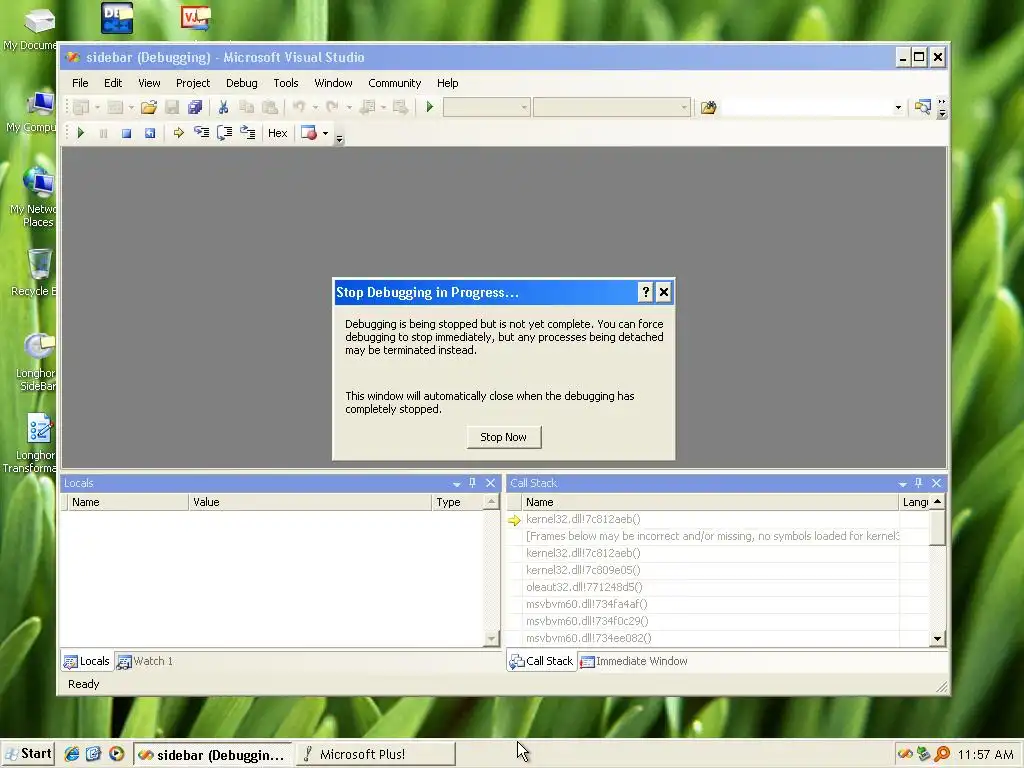Open the Help menu

(x=447, y=83)
